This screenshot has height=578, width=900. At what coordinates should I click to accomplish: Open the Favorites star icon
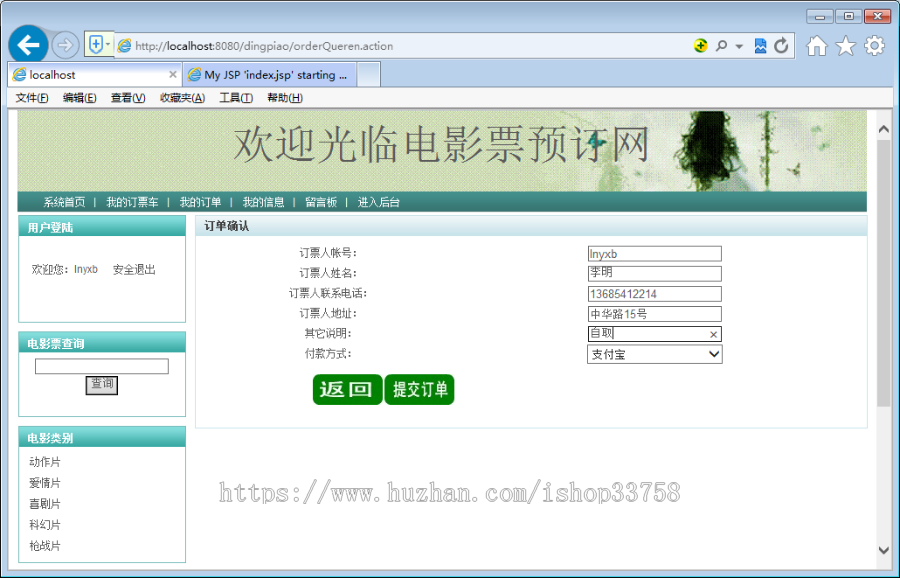[845, 45]
